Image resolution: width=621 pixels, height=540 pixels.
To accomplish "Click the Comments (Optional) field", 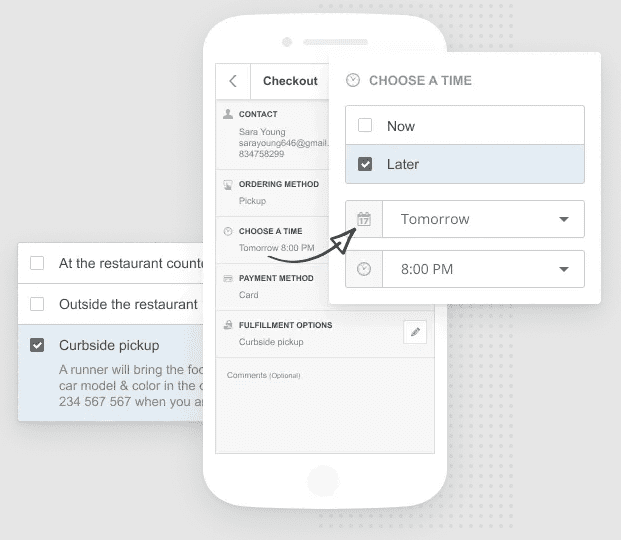I will (325, 405).
